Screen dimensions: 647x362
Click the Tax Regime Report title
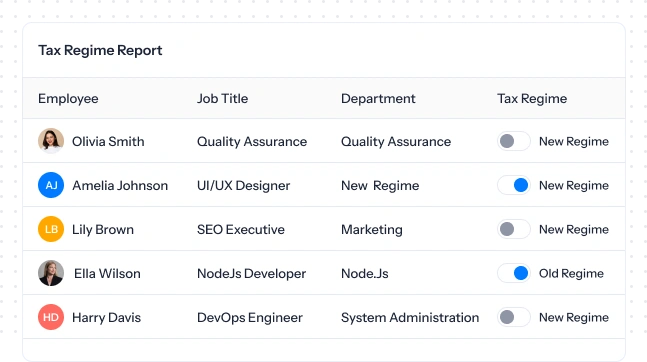100,50
